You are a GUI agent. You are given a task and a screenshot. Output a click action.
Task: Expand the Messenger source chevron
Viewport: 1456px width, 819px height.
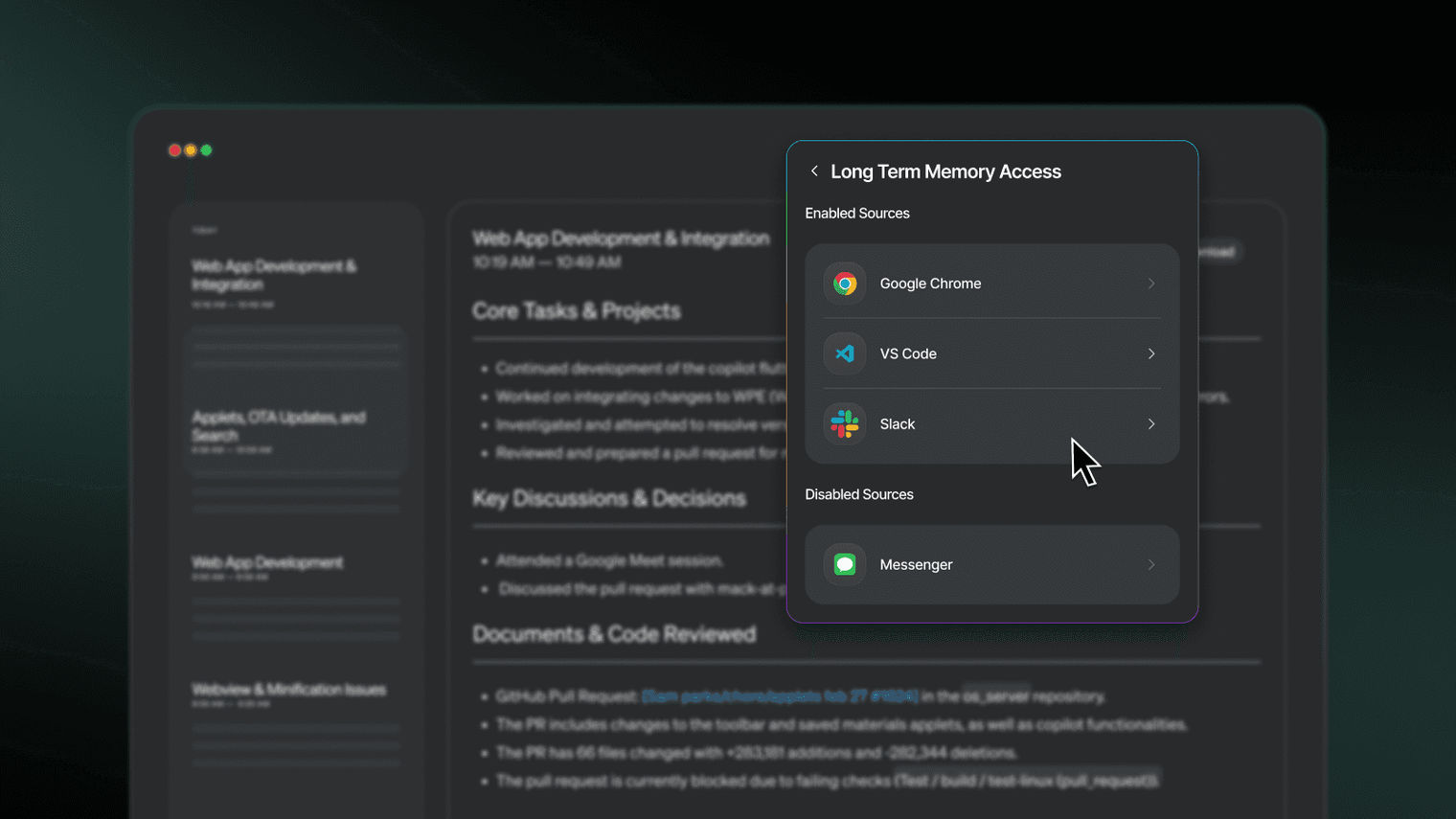pos(1151,564)
